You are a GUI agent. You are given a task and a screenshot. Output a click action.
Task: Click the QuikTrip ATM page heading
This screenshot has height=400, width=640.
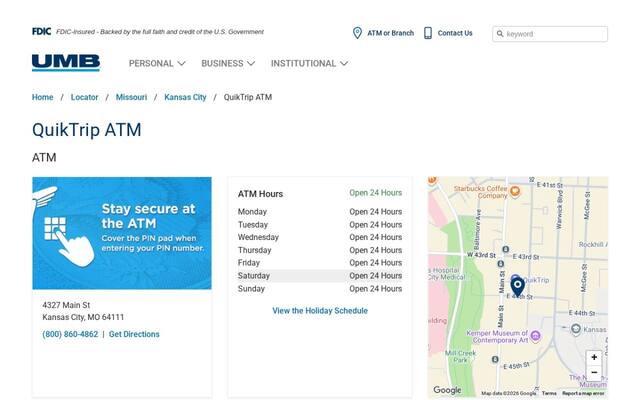tap(87, 130)
